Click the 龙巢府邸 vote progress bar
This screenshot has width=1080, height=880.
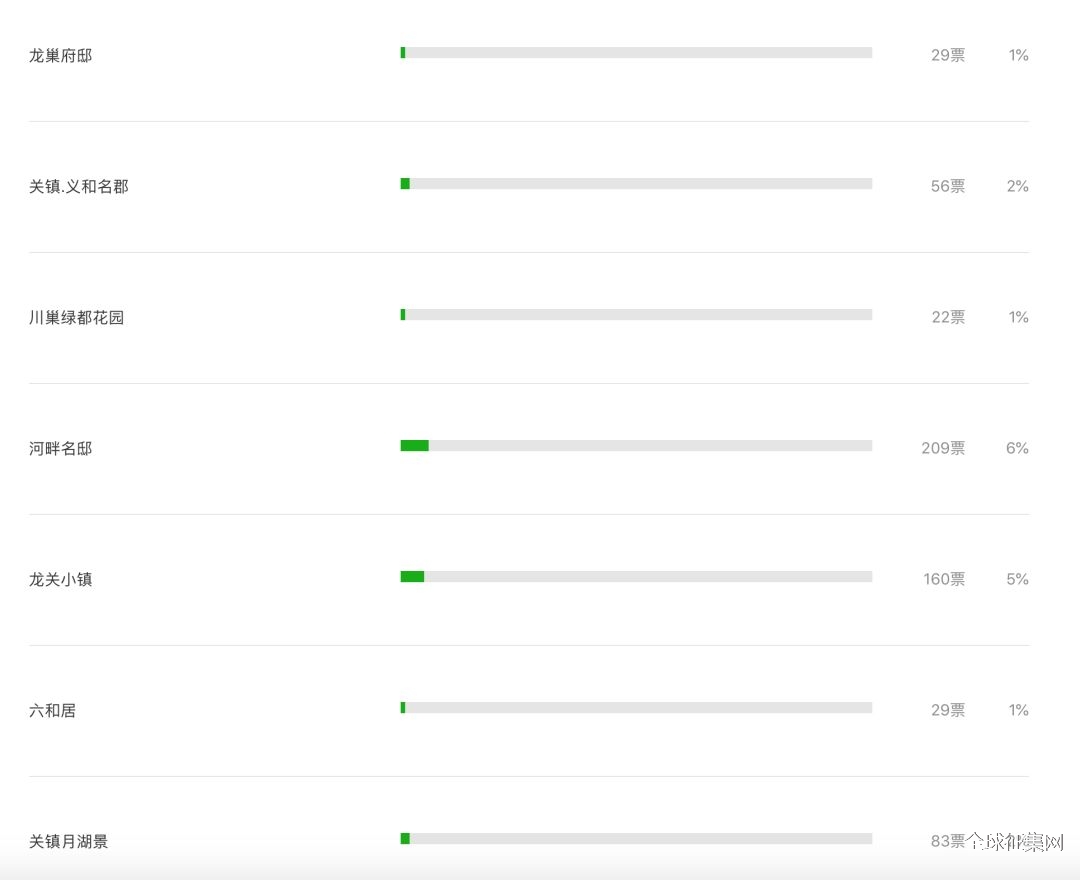pyautogui.click(x=636, y=53)
